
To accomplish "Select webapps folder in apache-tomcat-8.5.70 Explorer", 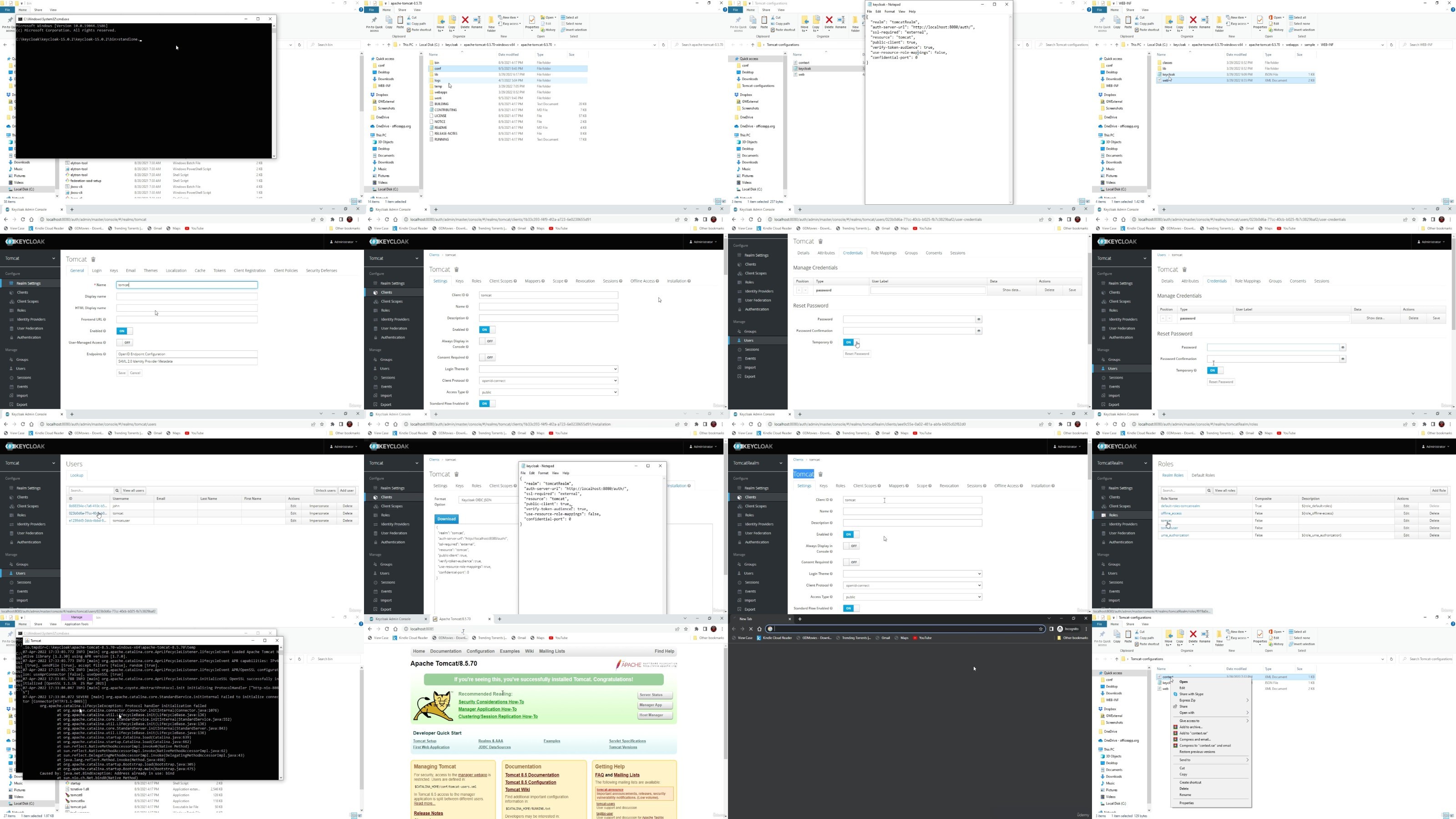I will click(441, 92).
